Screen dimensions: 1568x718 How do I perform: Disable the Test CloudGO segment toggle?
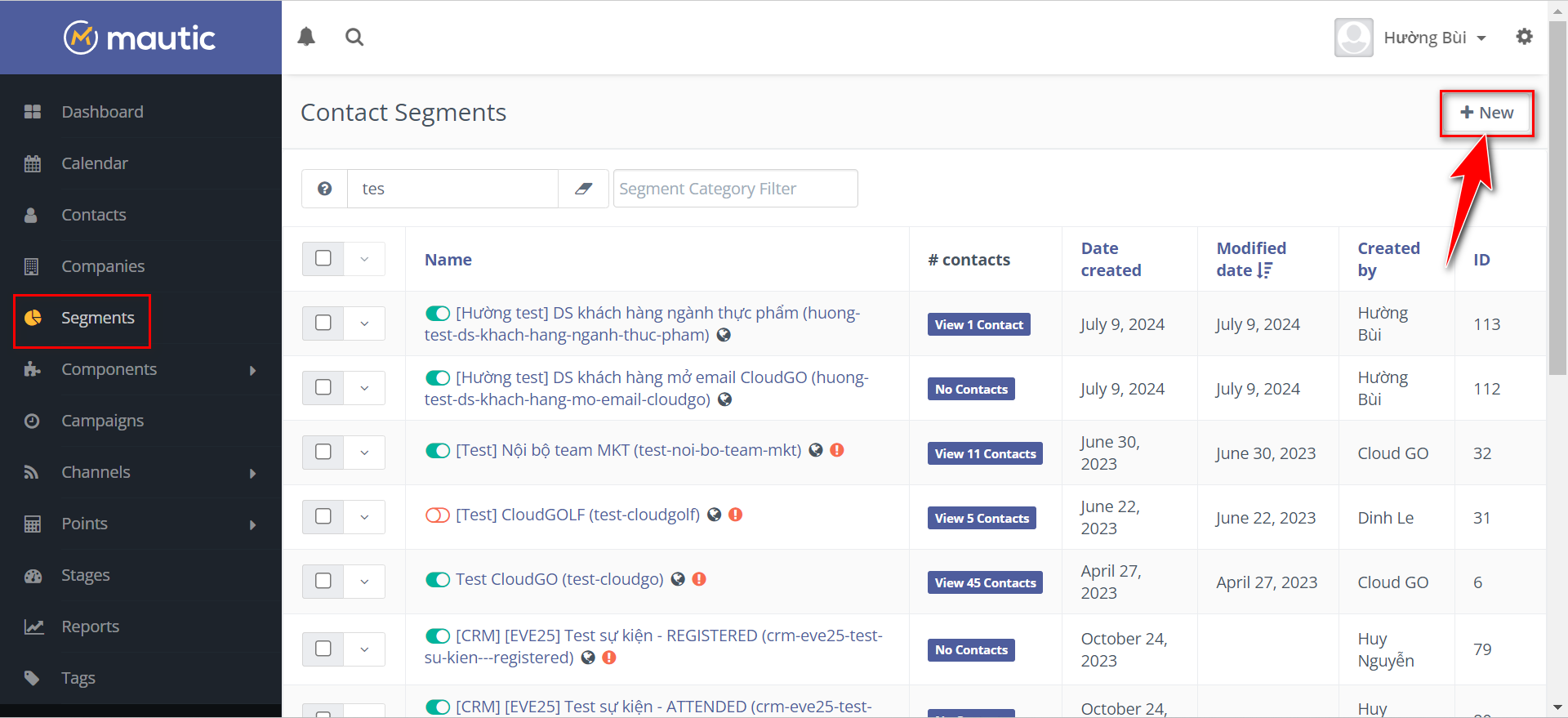click(438, 579)
